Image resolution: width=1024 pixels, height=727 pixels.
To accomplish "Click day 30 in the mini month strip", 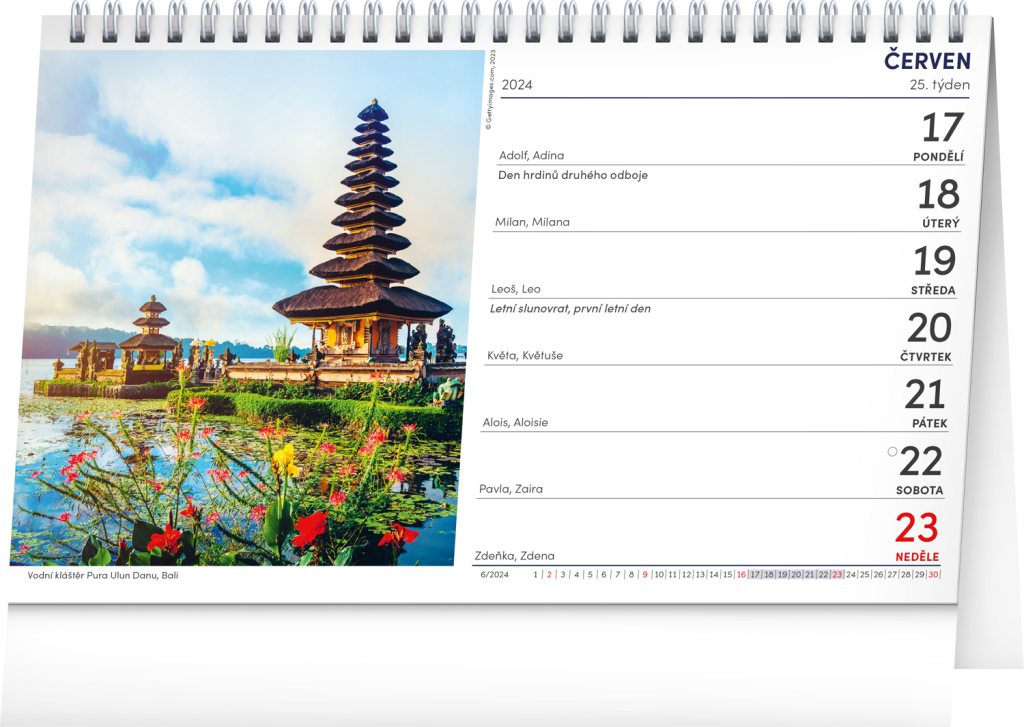I will 933,575.
